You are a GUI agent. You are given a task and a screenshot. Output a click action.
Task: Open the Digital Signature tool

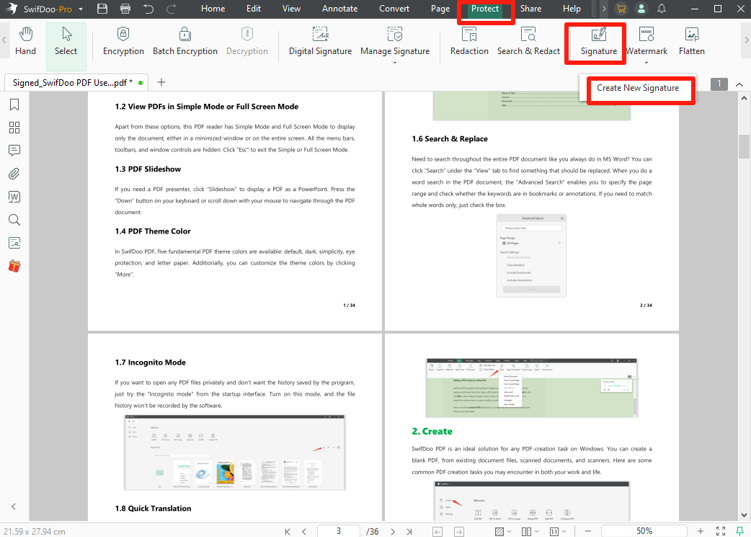[320, 41]
